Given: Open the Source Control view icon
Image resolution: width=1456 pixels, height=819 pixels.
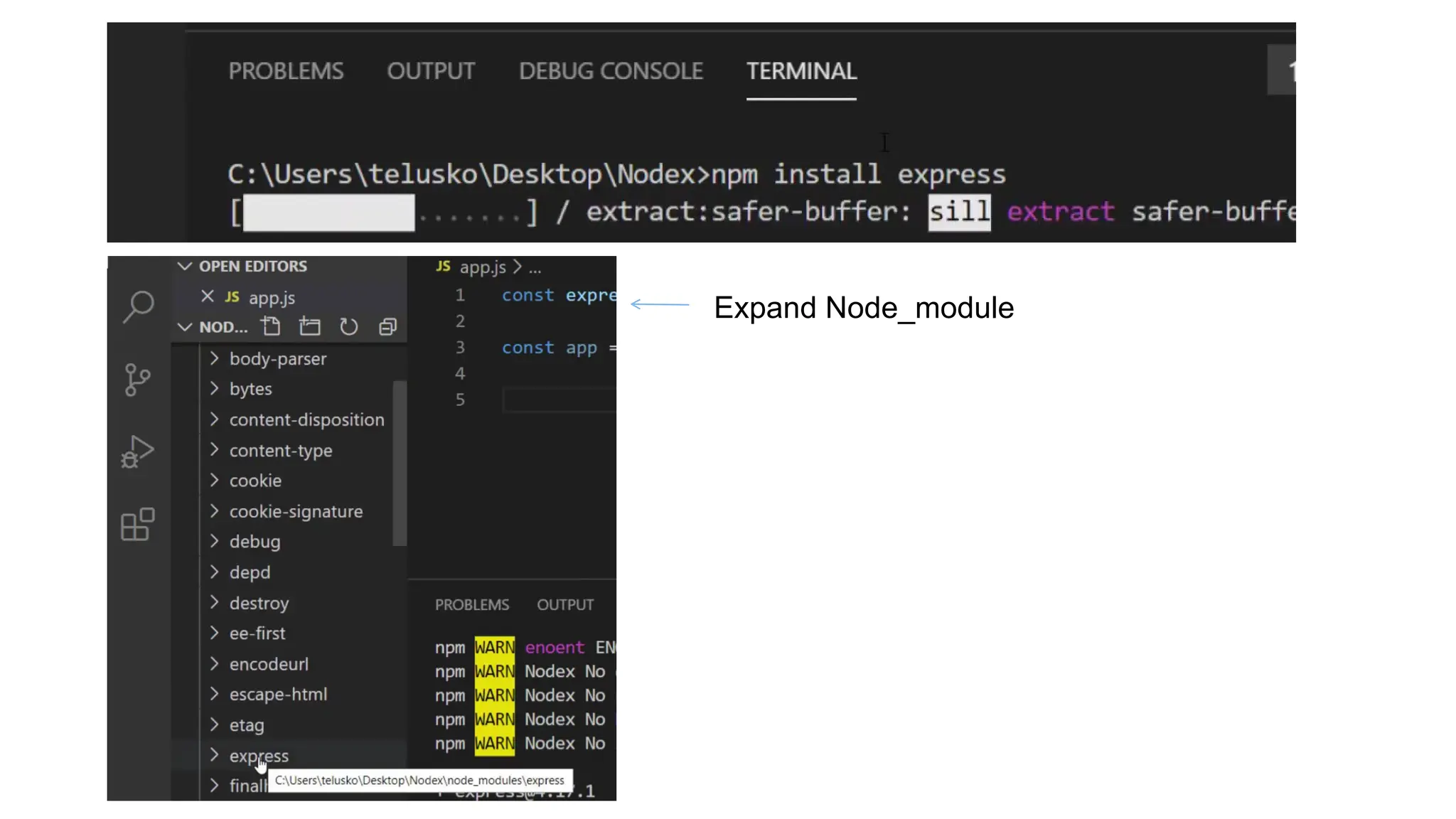Looking at the screenshot, I should [x=137, y=380].
